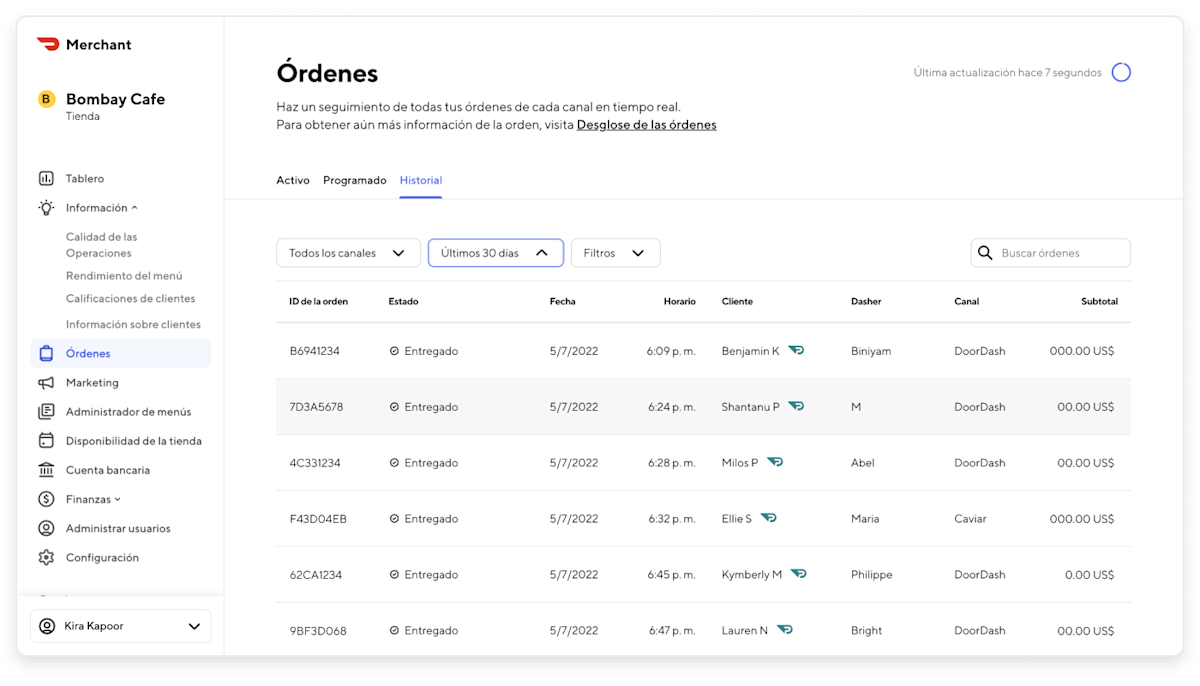Viewport: 1200px width, 686px height.
Task: Expand the Todos los canales dropdown
Action: tap(348, 252)
